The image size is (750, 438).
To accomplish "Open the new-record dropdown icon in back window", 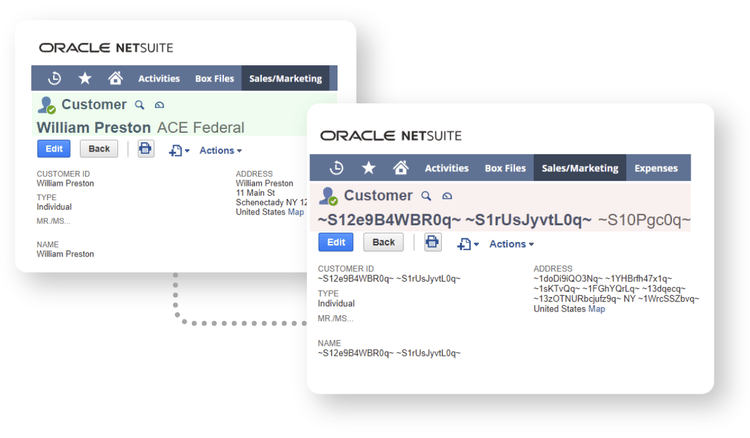I will click(179, 151).
